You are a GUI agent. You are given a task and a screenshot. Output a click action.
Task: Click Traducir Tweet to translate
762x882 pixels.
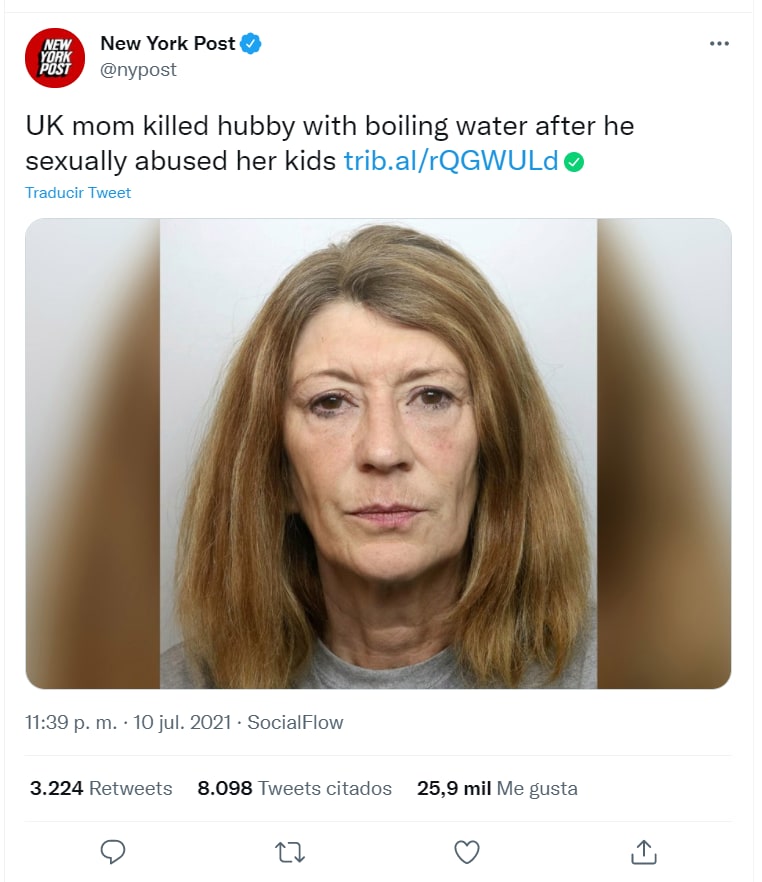[78, 193]
